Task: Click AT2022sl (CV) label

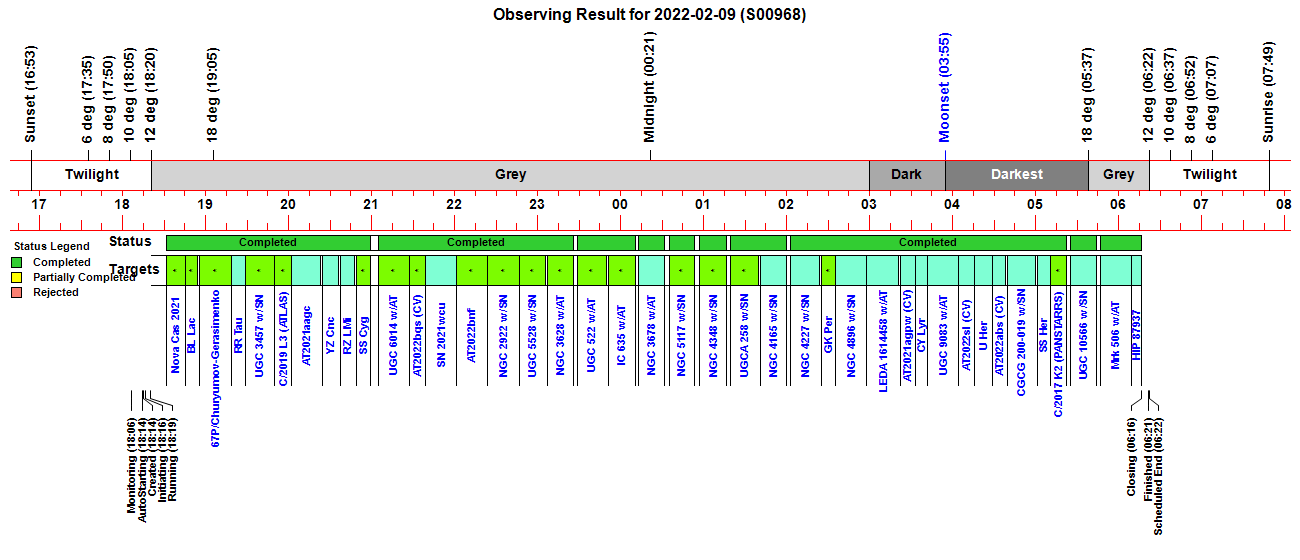Action: (x=967, y=337)
